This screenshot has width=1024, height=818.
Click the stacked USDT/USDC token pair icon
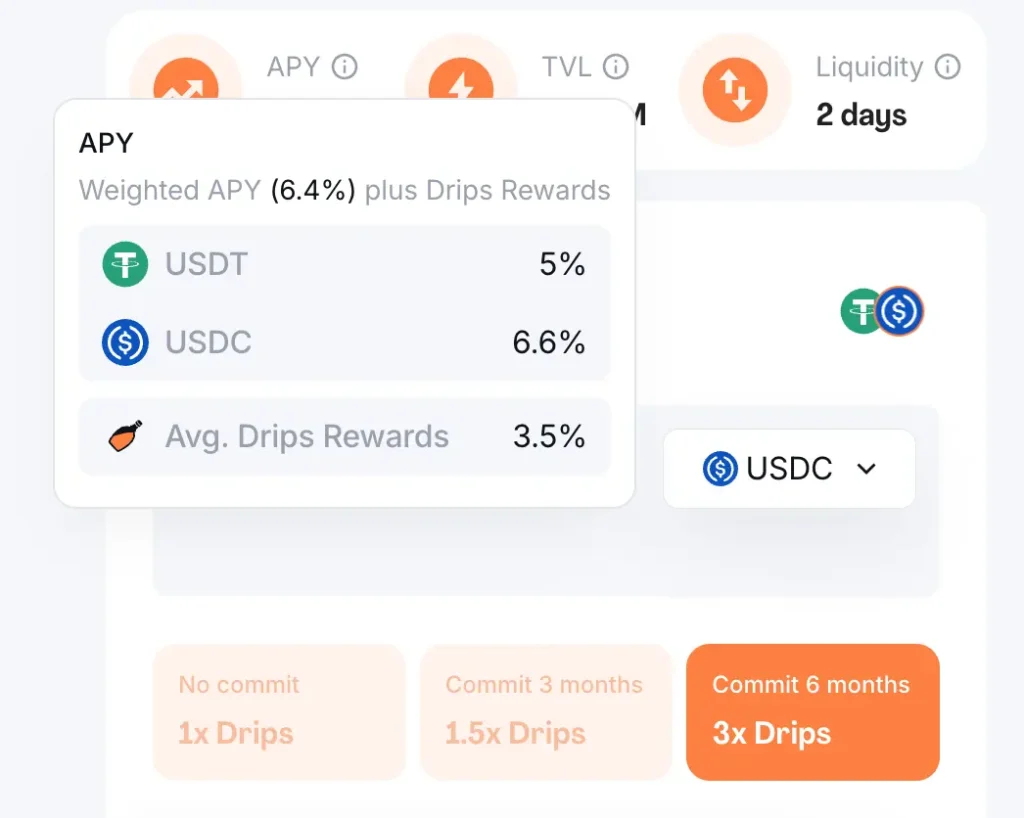(882, 311)
